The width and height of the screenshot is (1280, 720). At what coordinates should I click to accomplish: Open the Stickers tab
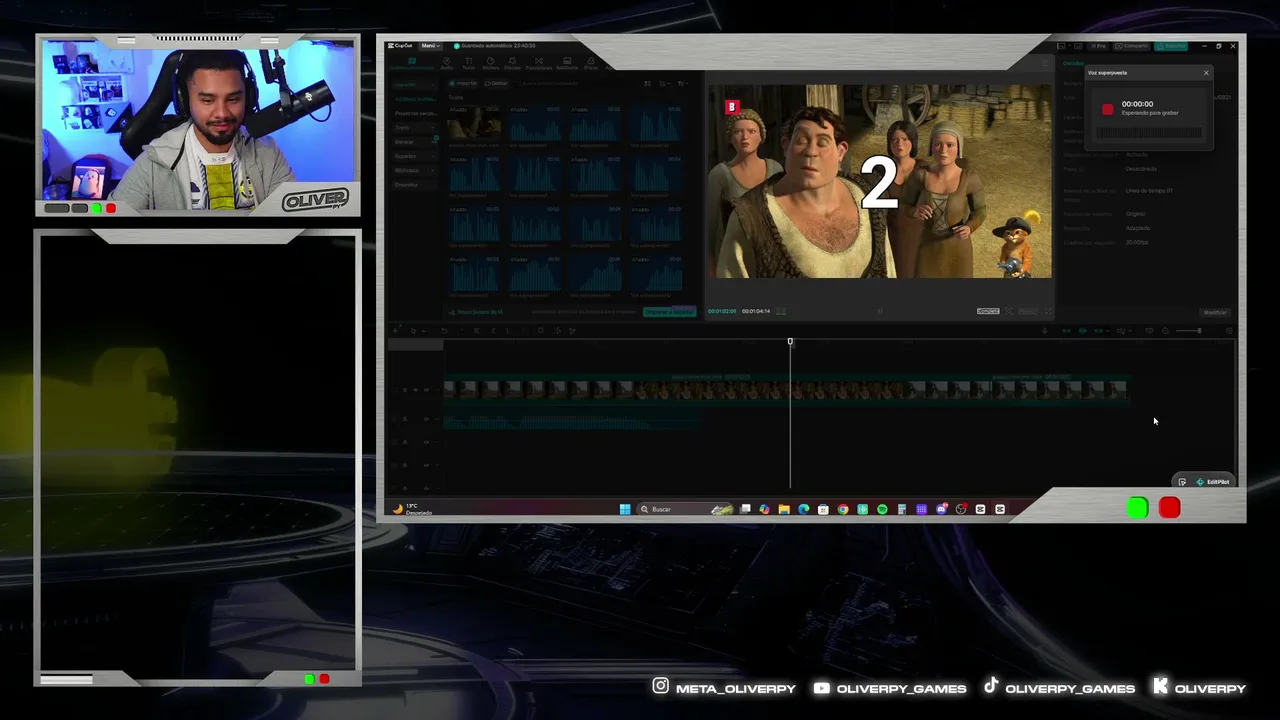click(490, 63)
